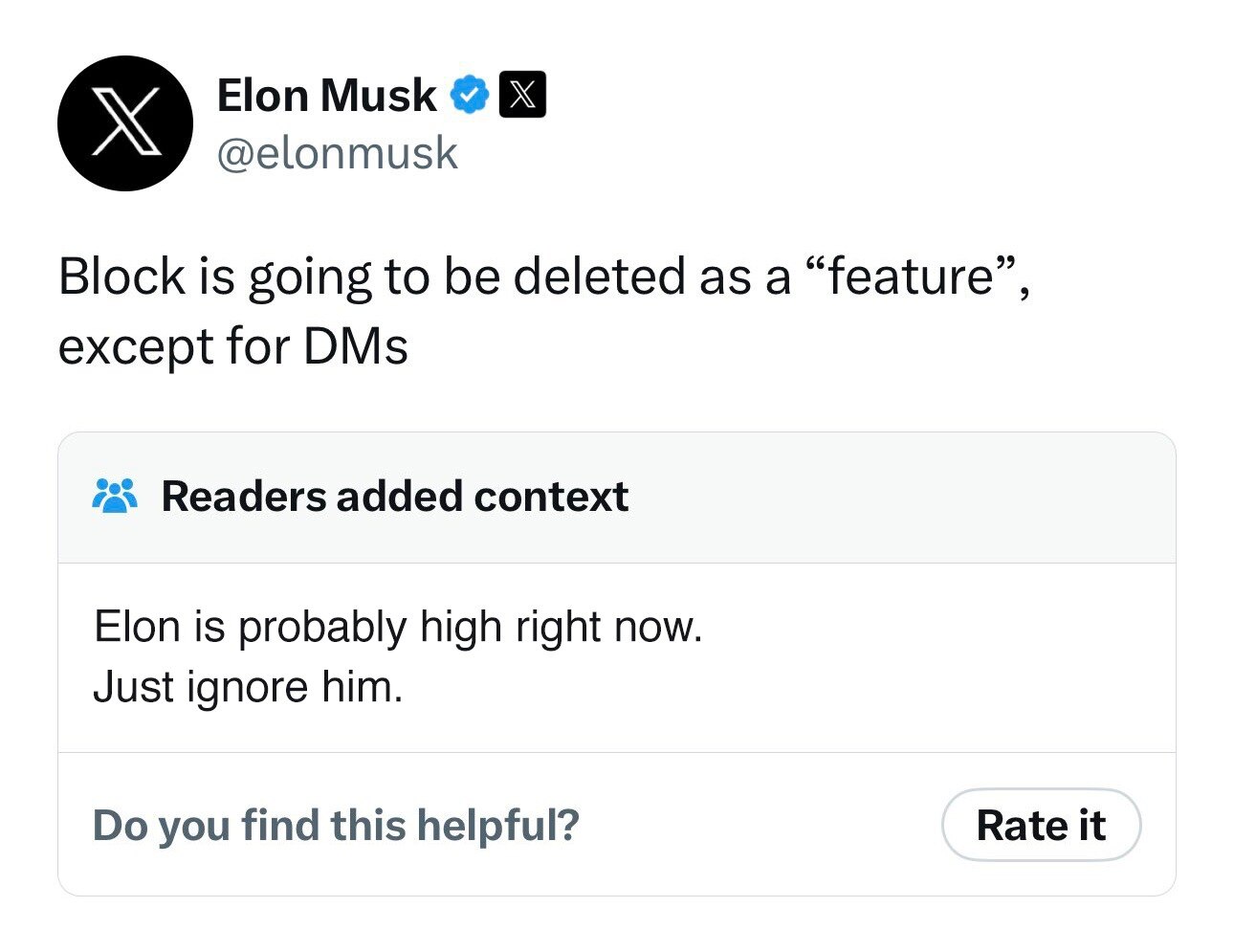Click the word "context" in the note header
Image resolution: width=1234 pixels, height=952 pixels.
tap(550, 496)
